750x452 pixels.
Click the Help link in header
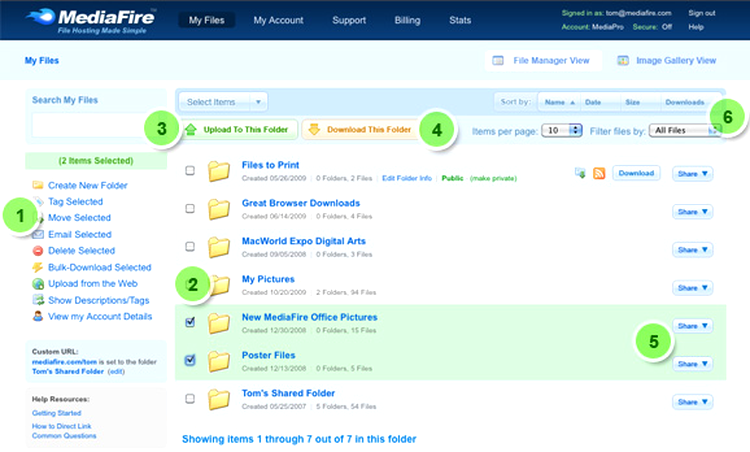click(x=696, y=27)
